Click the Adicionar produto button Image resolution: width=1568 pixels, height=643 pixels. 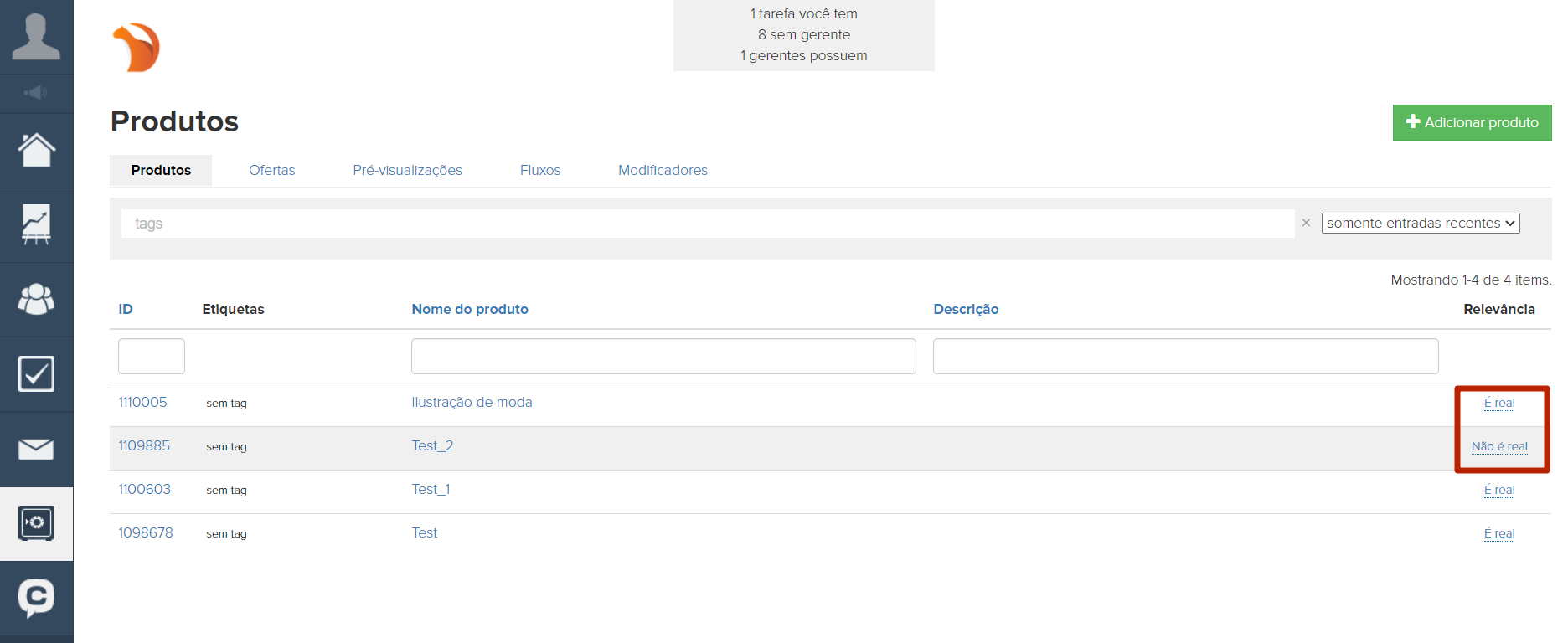(x=1472, y=122)
